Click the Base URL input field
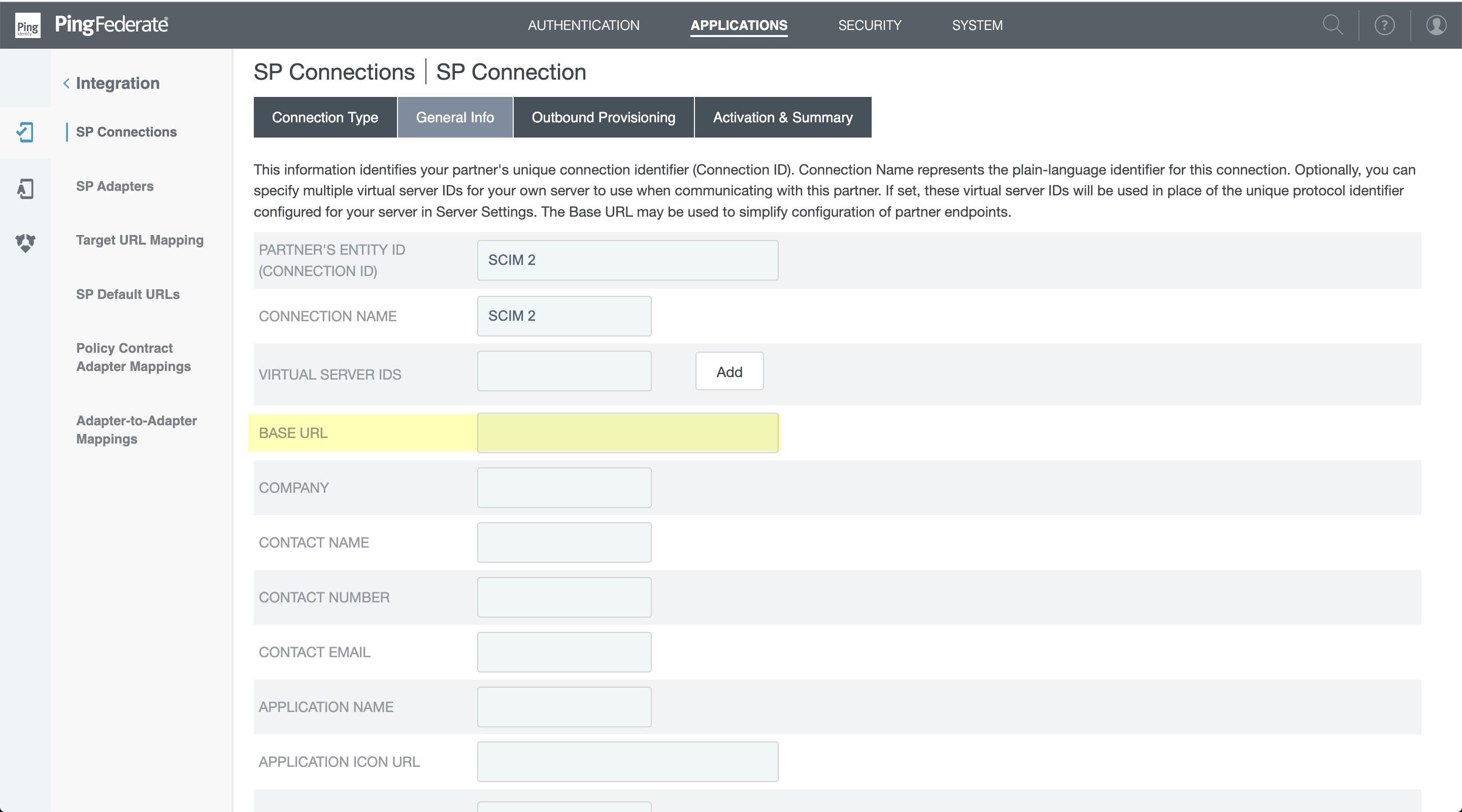1462x812 pixels. click(627, 433)
